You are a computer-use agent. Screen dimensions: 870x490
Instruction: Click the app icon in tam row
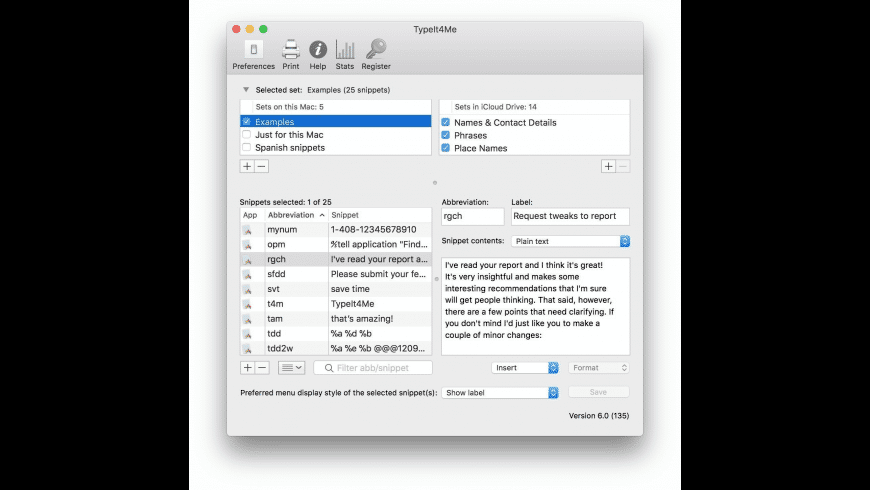coord(247,319)
